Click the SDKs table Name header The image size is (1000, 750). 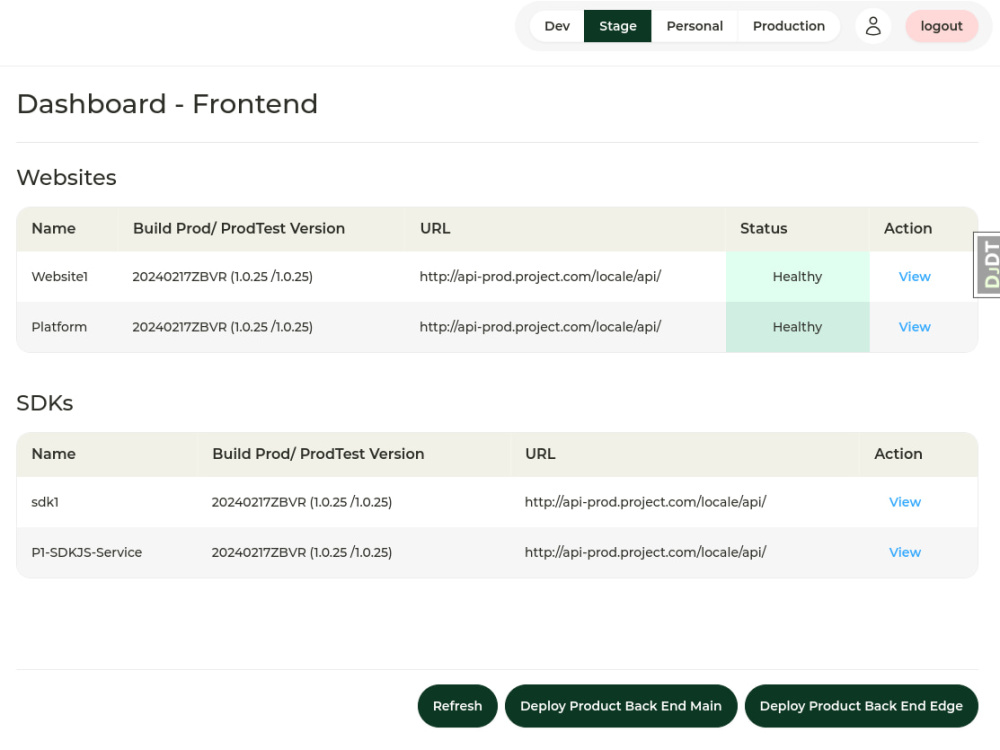point(54,453)
